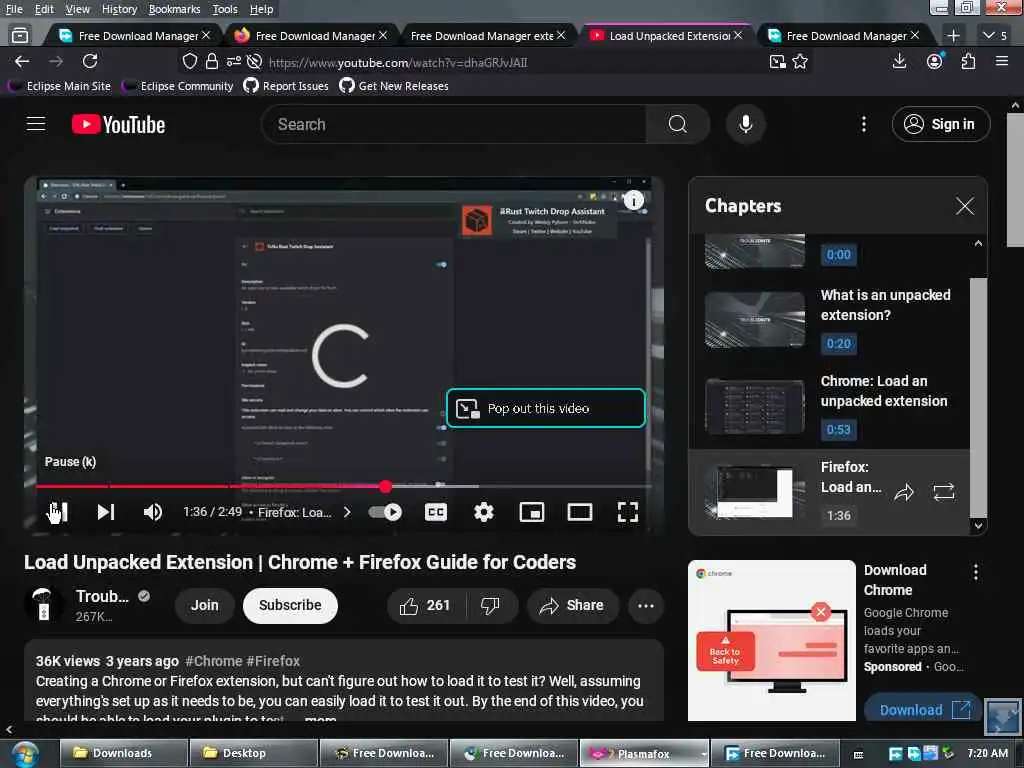Viewport: 1024px width, 768px height.
Task: Click the Download button on Chrome ad
Action: pyautogui.click(x=923, y=709)
